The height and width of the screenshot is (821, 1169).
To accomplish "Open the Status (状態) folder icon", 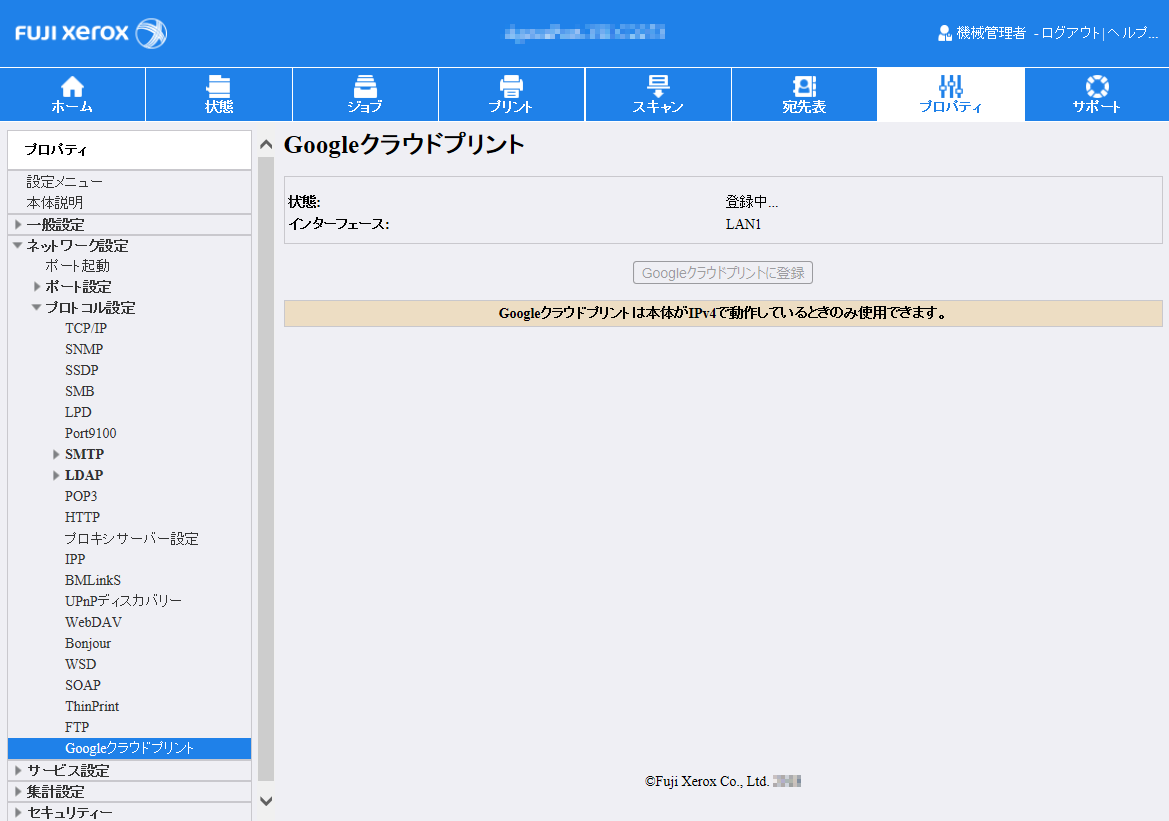I will 218,87.
